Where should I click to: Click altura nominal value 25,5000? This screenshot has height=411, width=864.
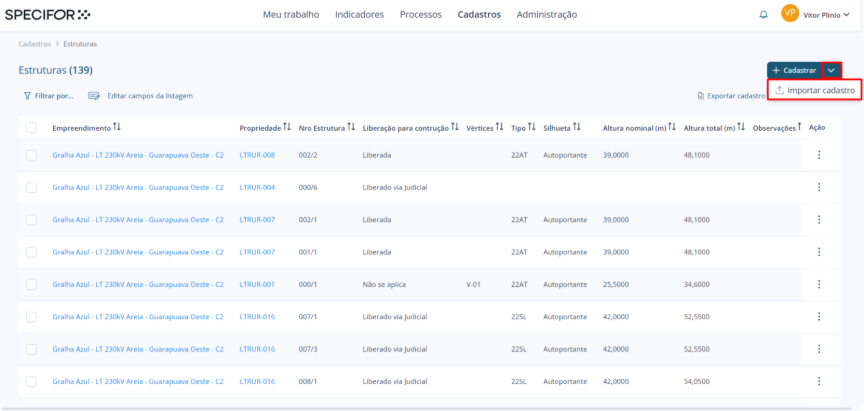[615, 284]
